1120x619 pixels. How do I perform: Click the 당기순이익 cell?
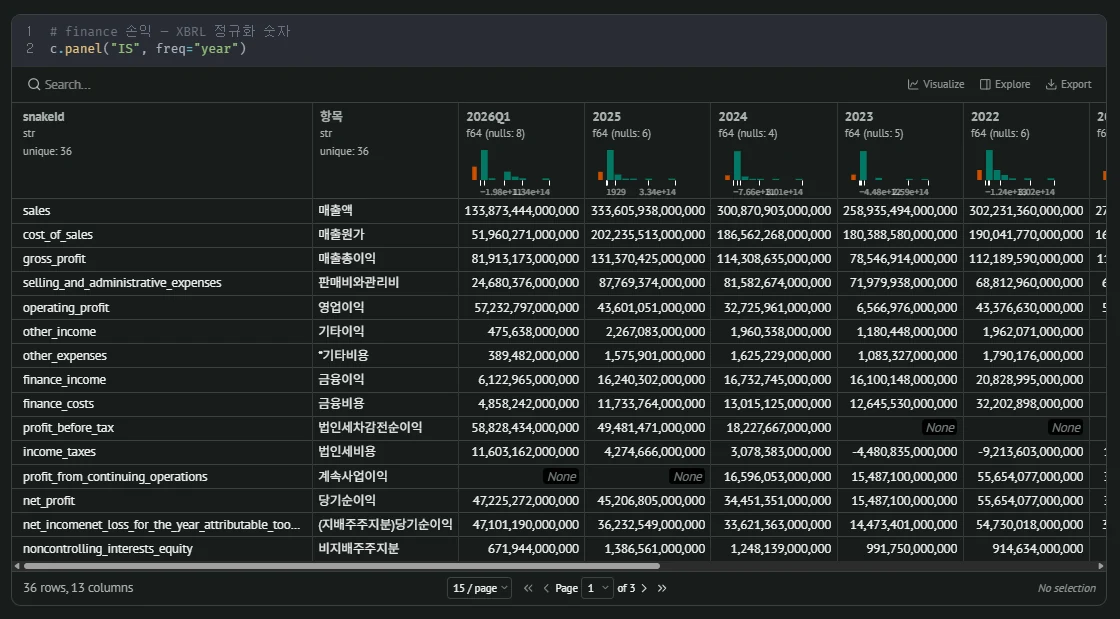click(x=386, y=501)
